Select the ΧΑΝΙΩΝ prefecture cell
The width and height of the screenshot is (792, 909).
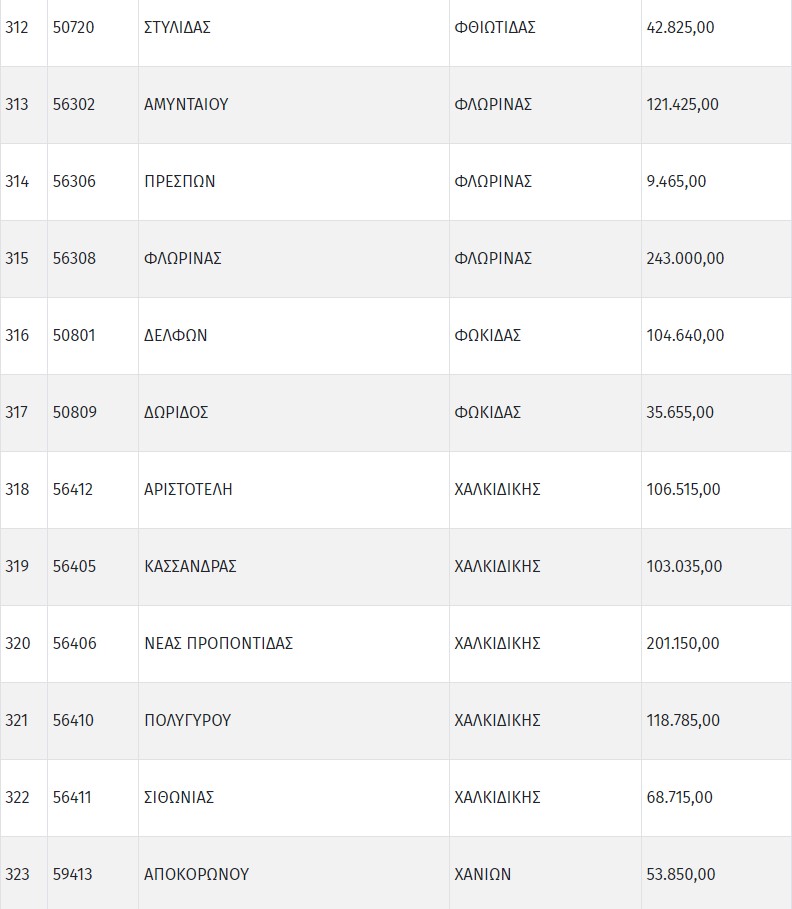482,874
